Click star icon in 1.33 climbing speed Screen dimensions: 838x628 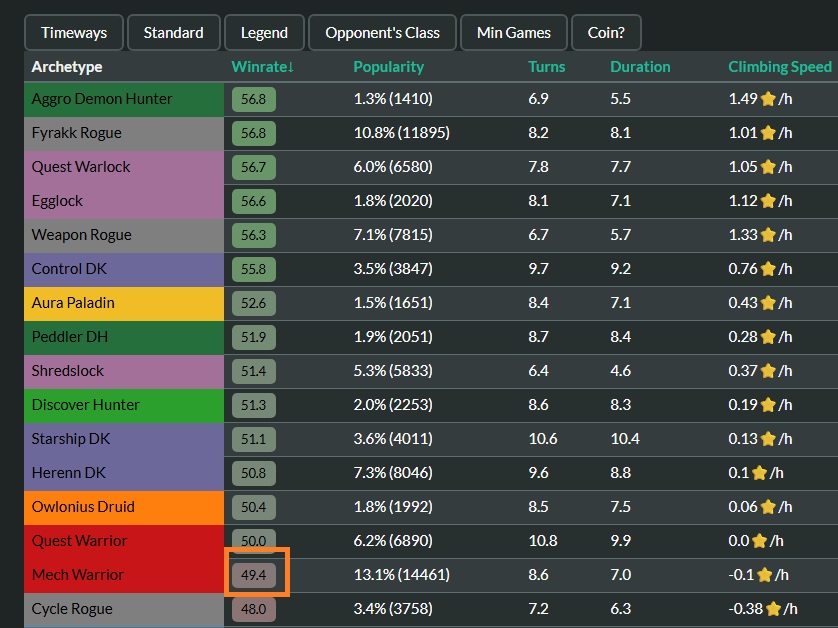(x=768, y=235)
